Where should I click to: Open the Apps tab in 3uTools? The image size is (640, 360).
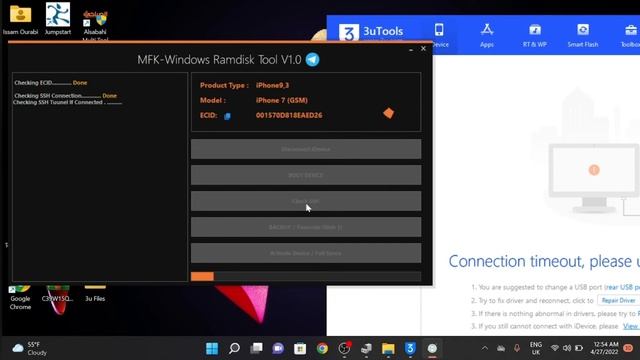[x=487, y=35]
